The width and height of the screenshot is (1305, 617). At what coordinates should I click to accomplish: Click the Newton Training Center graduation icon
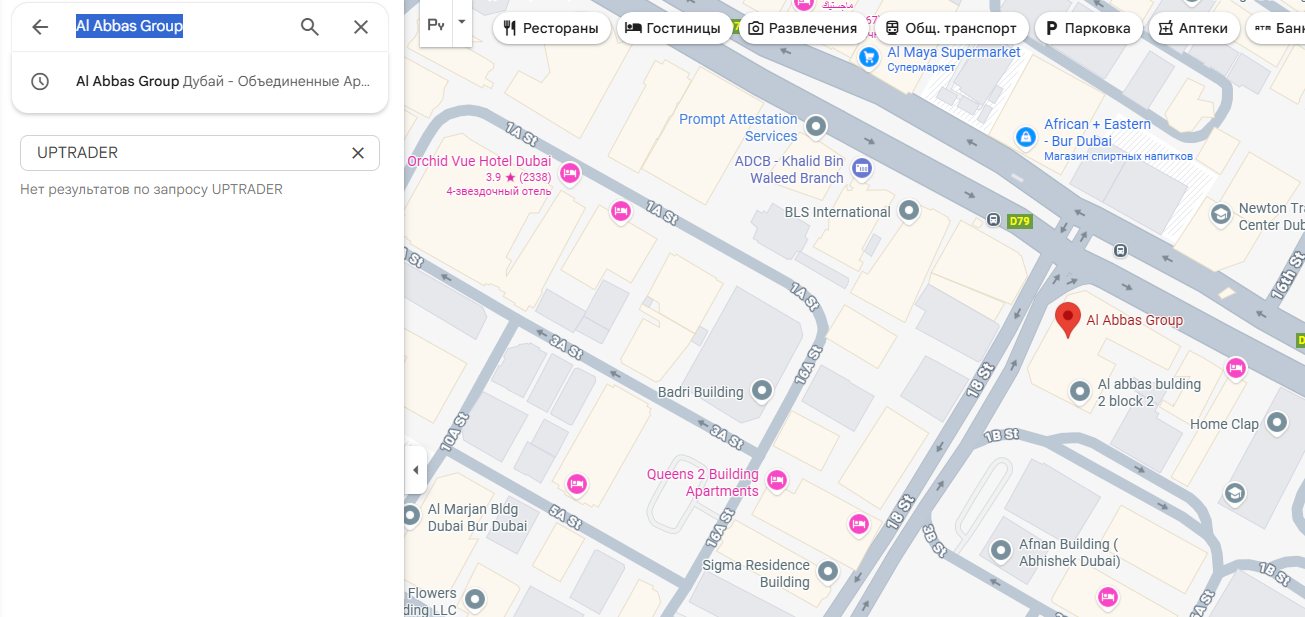(x=1220, y=215)
